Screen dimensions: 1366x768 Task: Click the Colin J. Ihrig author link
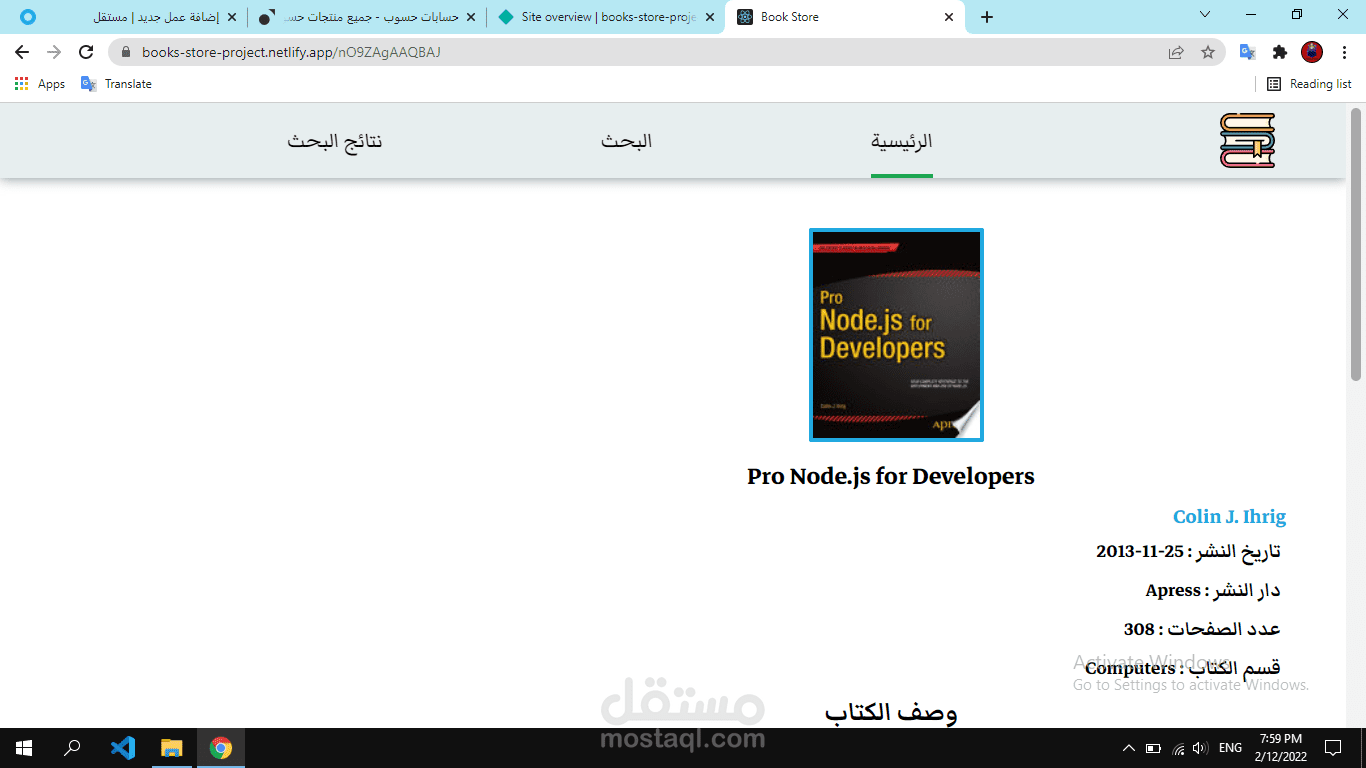1229,516
